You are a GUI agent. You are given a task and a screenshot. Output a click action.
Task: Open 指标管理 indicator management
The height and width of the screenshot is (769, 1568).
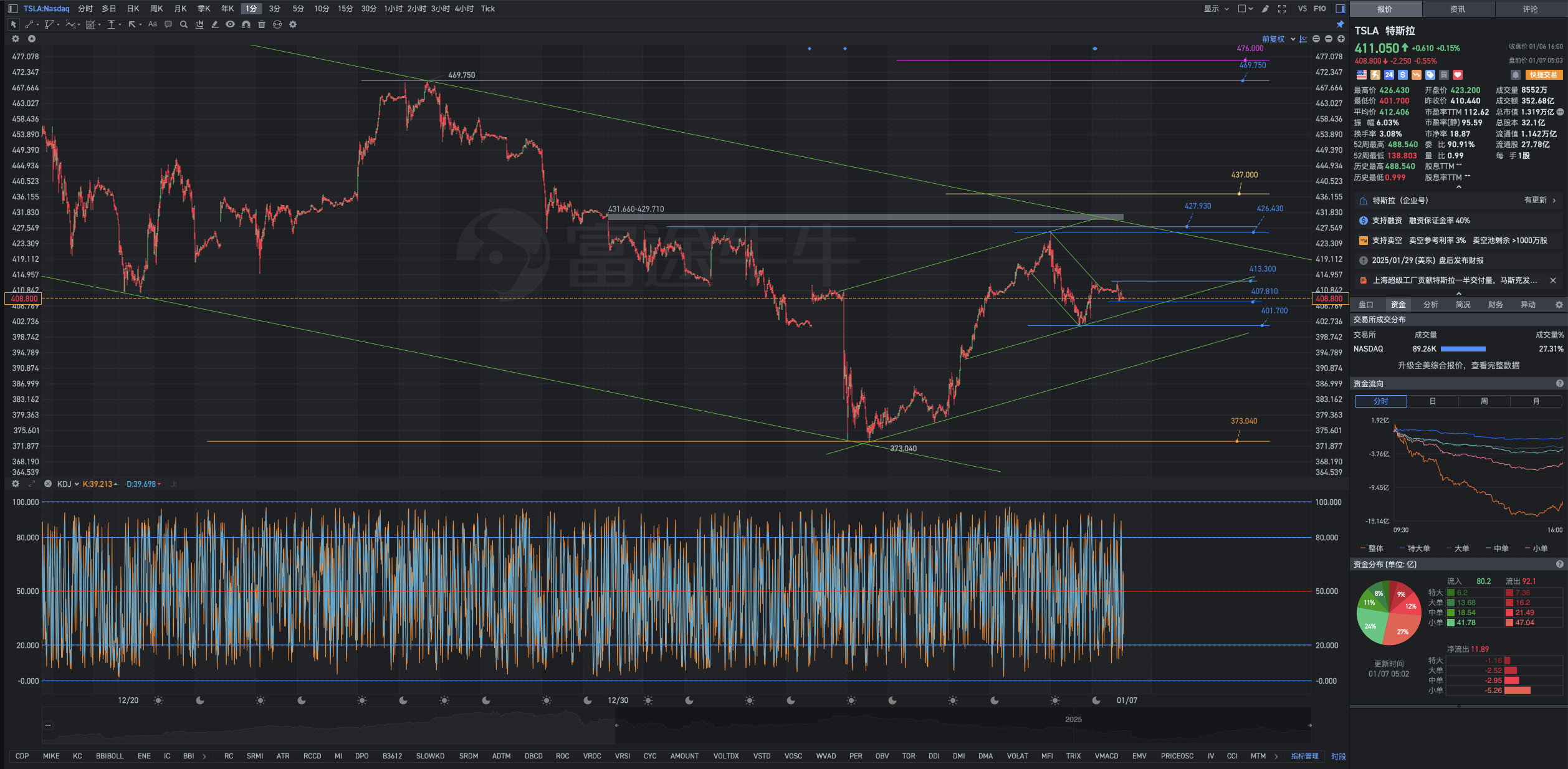(1304, 756)
